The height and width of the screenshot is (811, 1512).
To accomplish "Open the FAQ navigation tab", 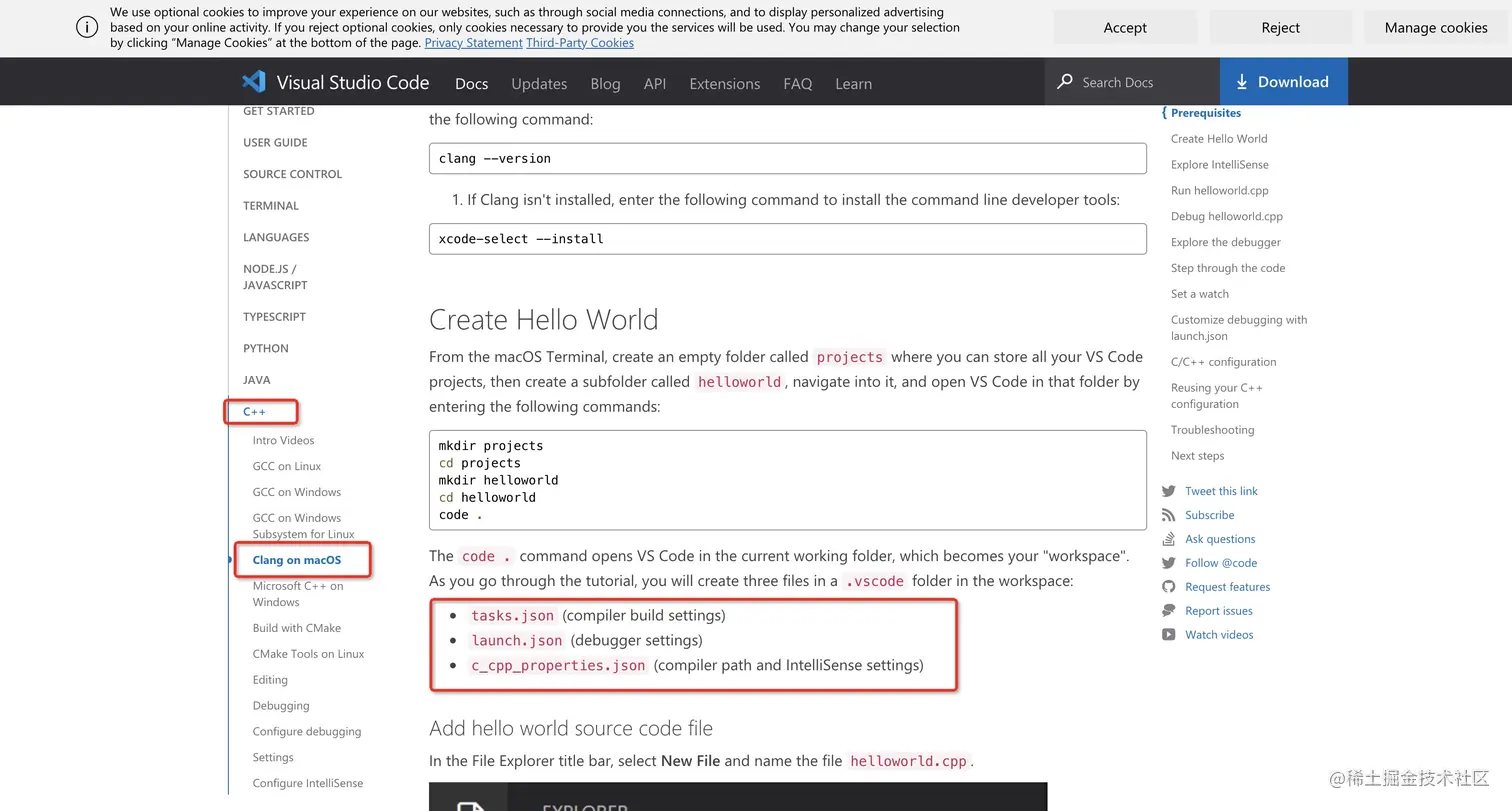I will (798, 83).
